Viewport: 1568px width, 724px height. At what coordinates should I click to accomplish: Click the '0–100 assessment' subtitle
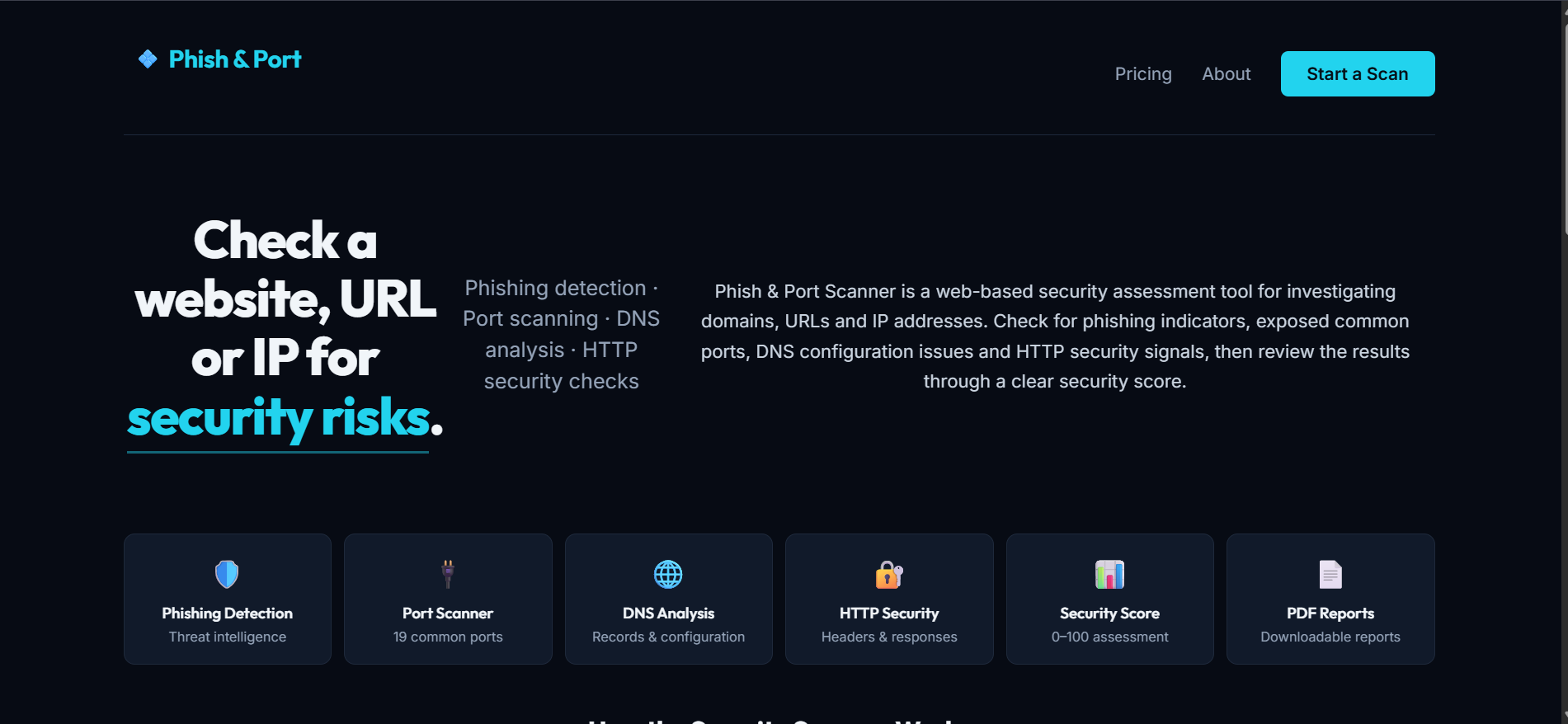[1110, 637]
